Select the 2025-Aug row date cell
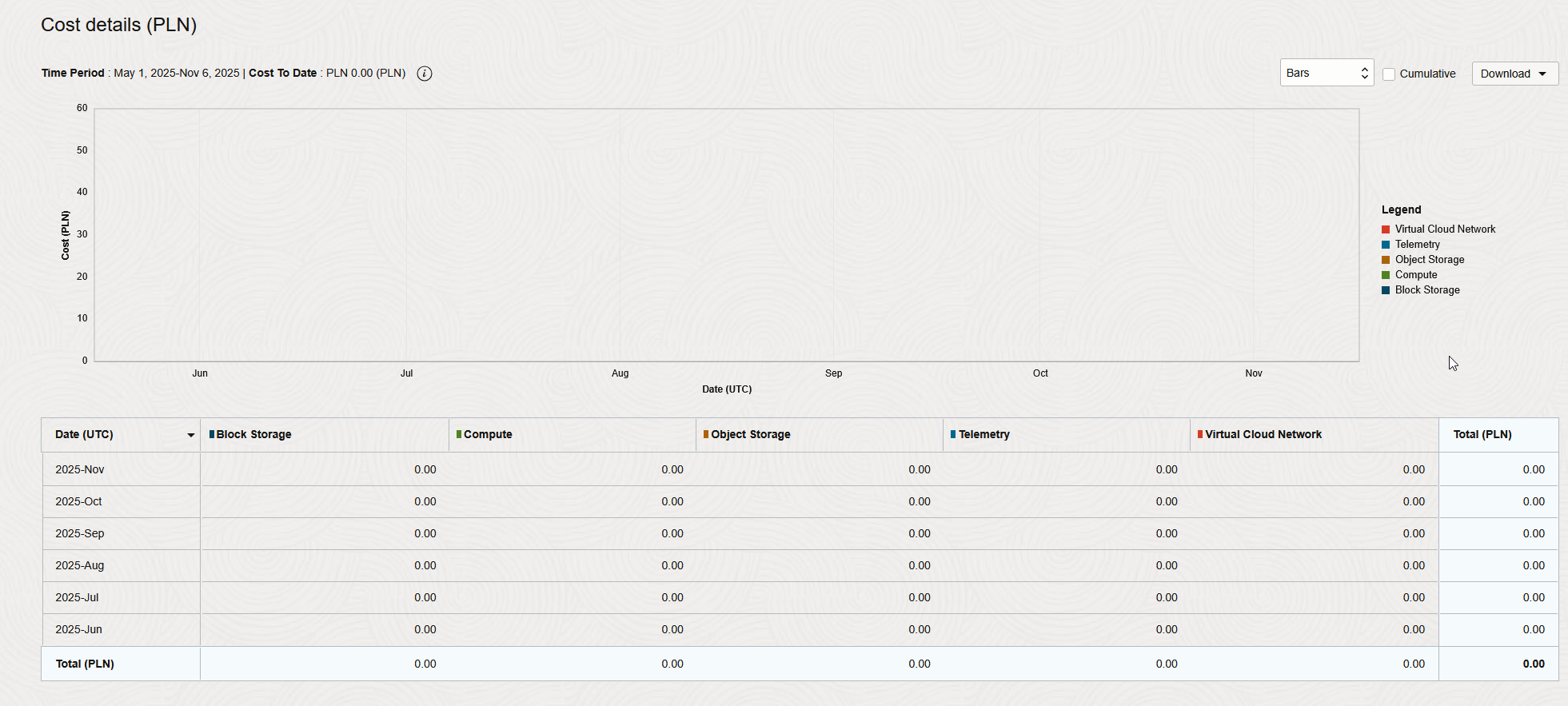The image size is (1568, 706). pos(80,566)
